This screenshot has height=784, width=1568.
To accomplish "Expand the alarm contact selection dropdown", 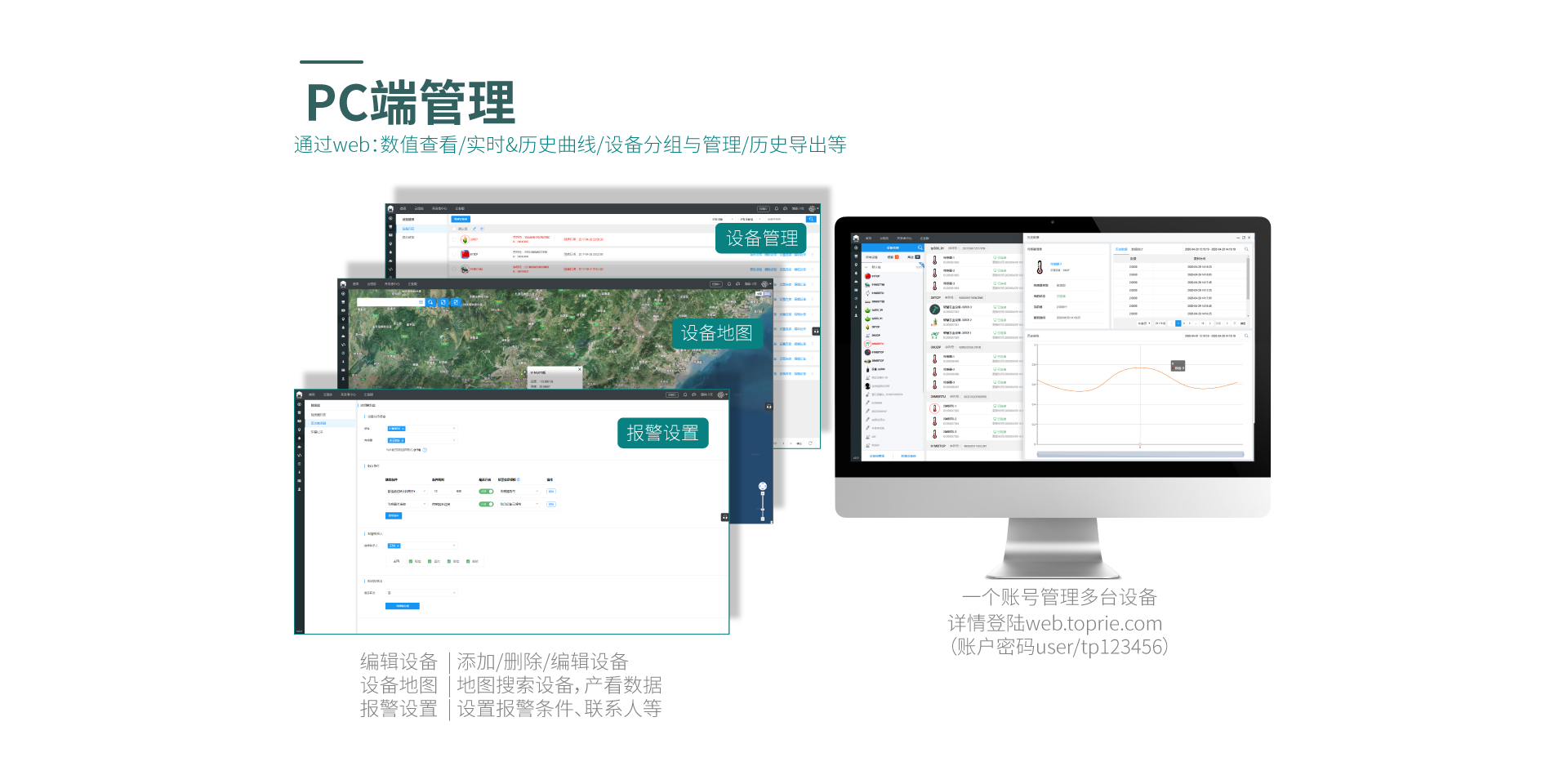I will click(x=421, y=546).
